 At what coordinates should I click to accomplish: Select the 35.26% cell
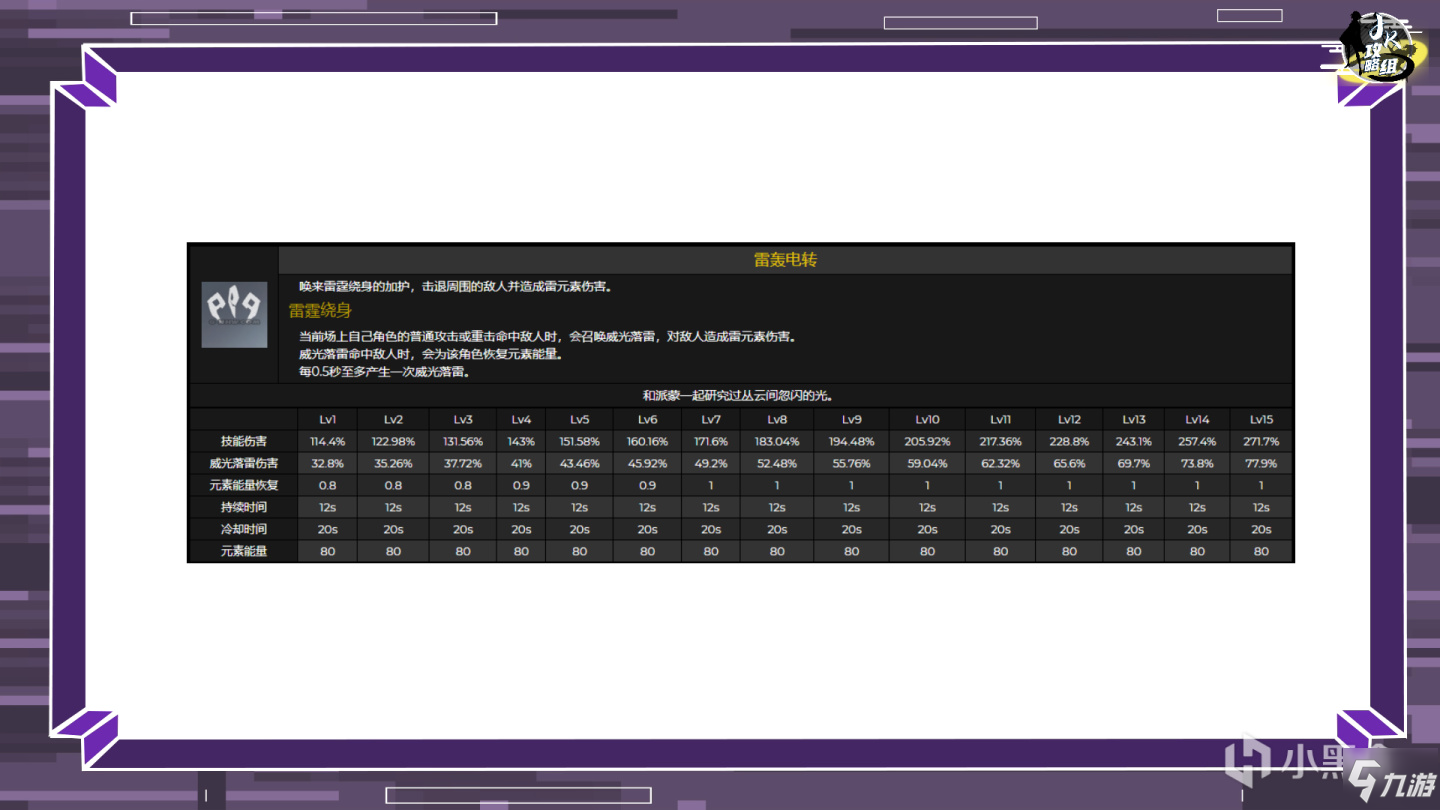393,463
